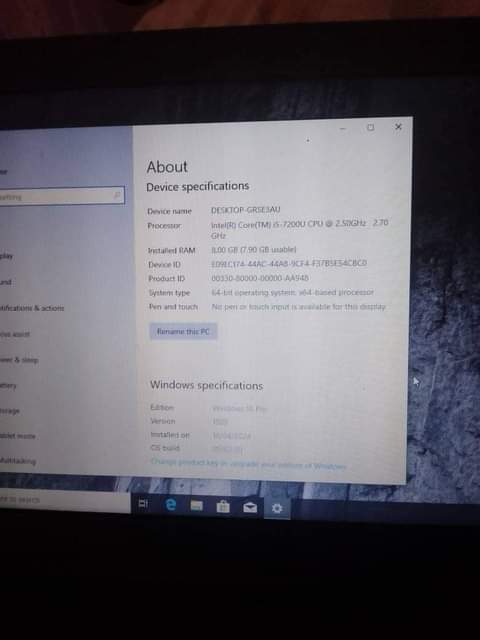Select the Intel Core i5-7200U processor text
The height and width of the screenshot is (640, 480).
(299, 229)
